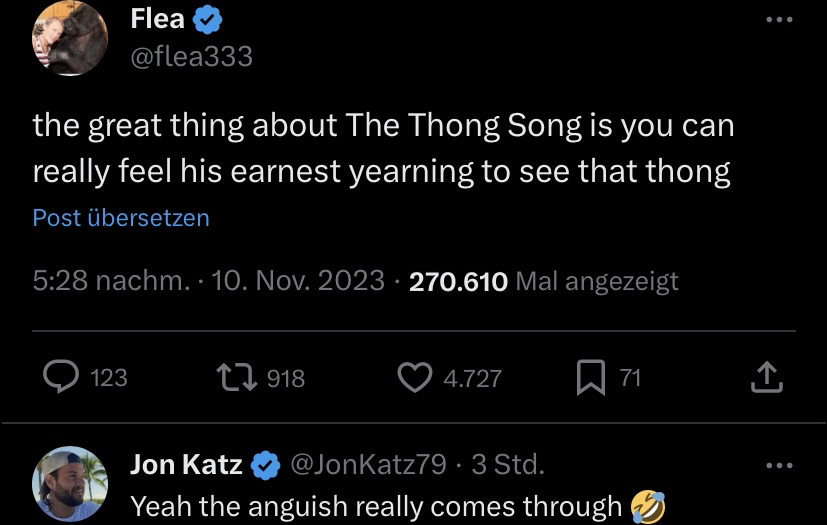Screen dimensions: 827x525
Task: Open Jon Katz's profile avatar
Action: (70, 483)
